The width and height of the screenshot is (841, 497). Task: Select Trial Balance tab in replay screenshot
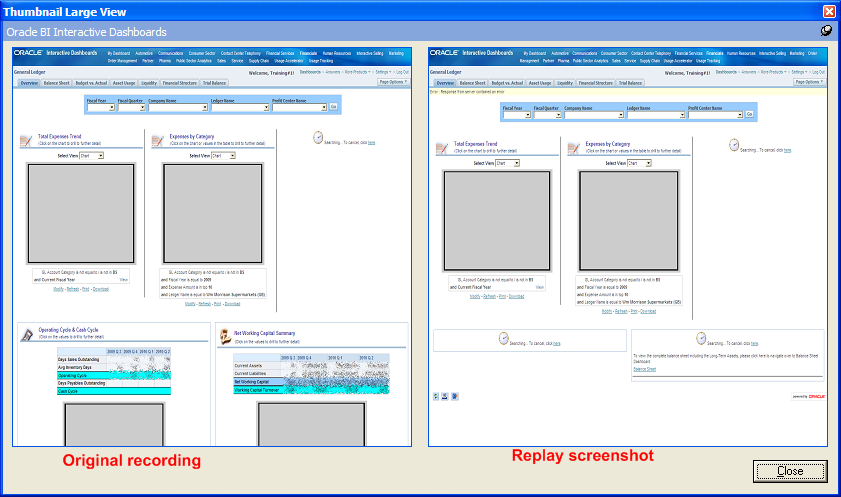pyautogui.click(x=630, y=83)
